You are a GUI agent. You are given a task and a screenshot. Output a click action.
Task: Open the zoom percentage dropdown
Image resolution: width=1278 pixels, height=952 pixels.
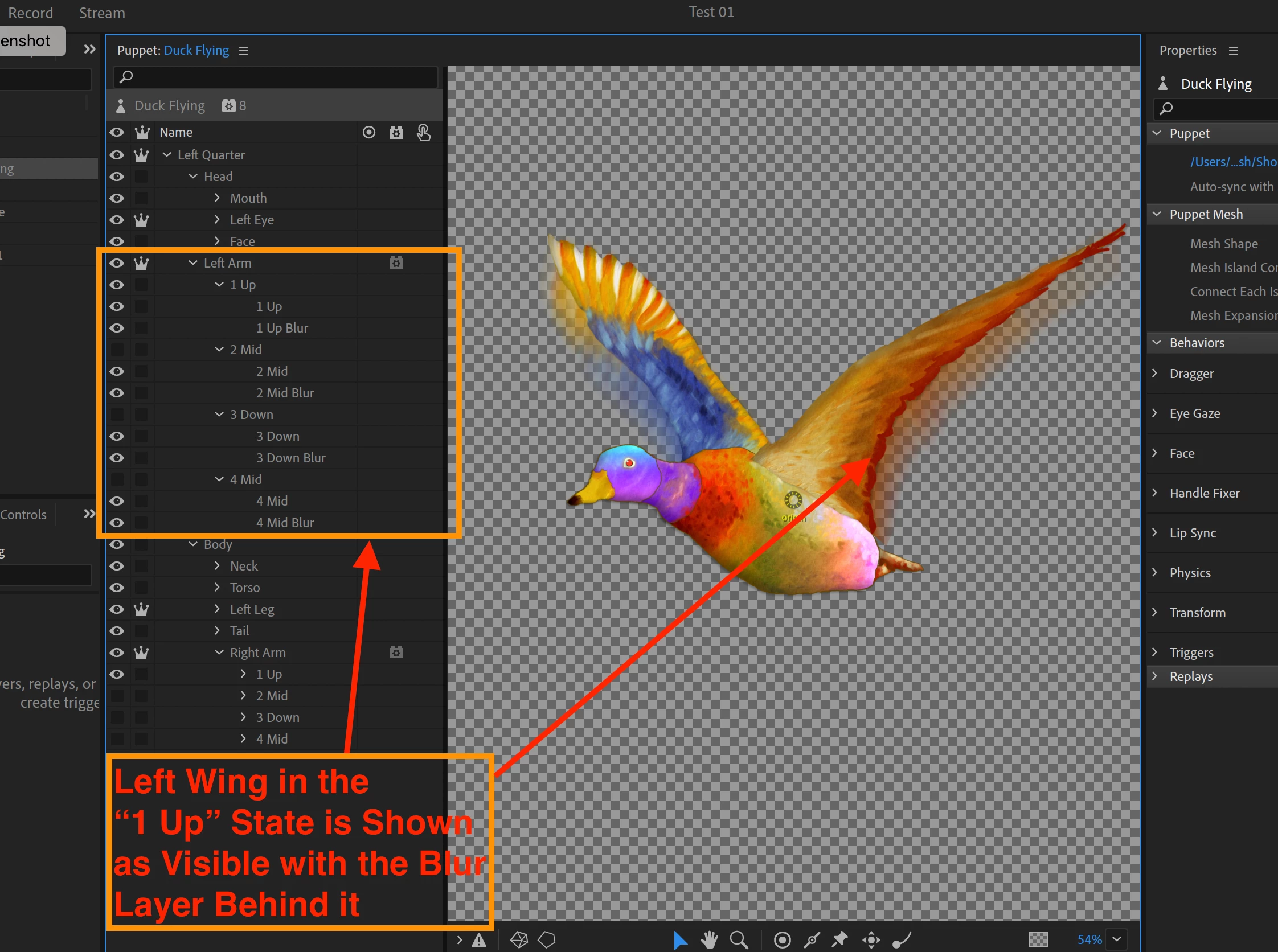tap(1117, 939)
